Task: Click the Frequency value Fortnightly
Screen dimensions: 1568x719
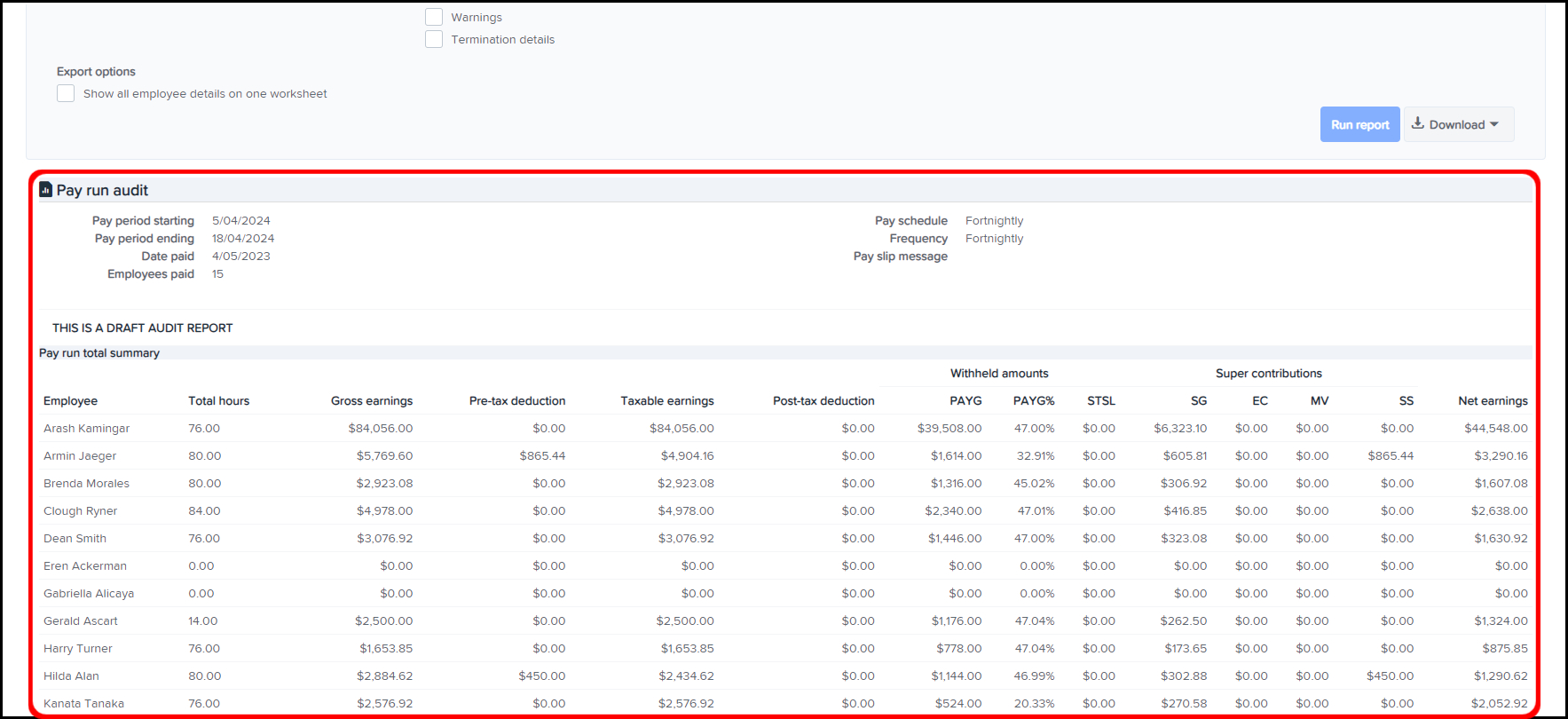Action: pyautogui.click(x=994, y=239)
